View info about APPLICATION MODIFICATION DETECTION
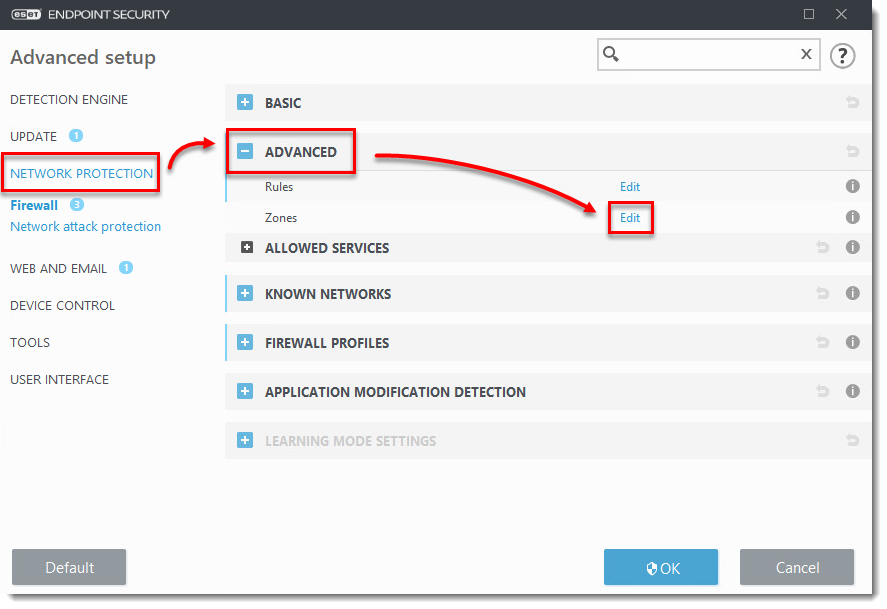The width and height of the screenshot is (887, 609). [x=852, y=391]
